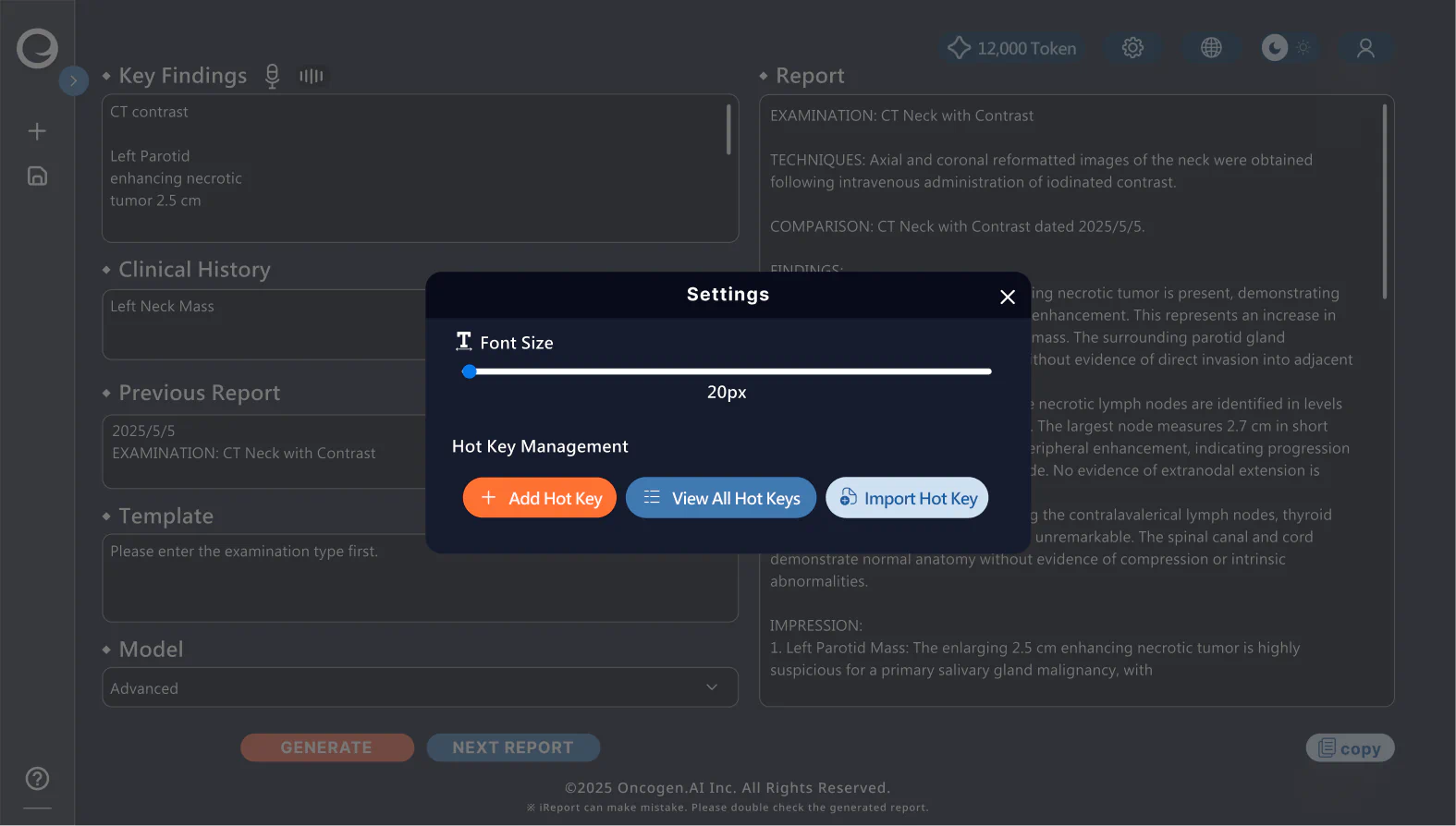The height and width of the screenshot is (826, 1456).
Task: Click the audio waveform icon beside Key Findings
Action: [312, 76]
